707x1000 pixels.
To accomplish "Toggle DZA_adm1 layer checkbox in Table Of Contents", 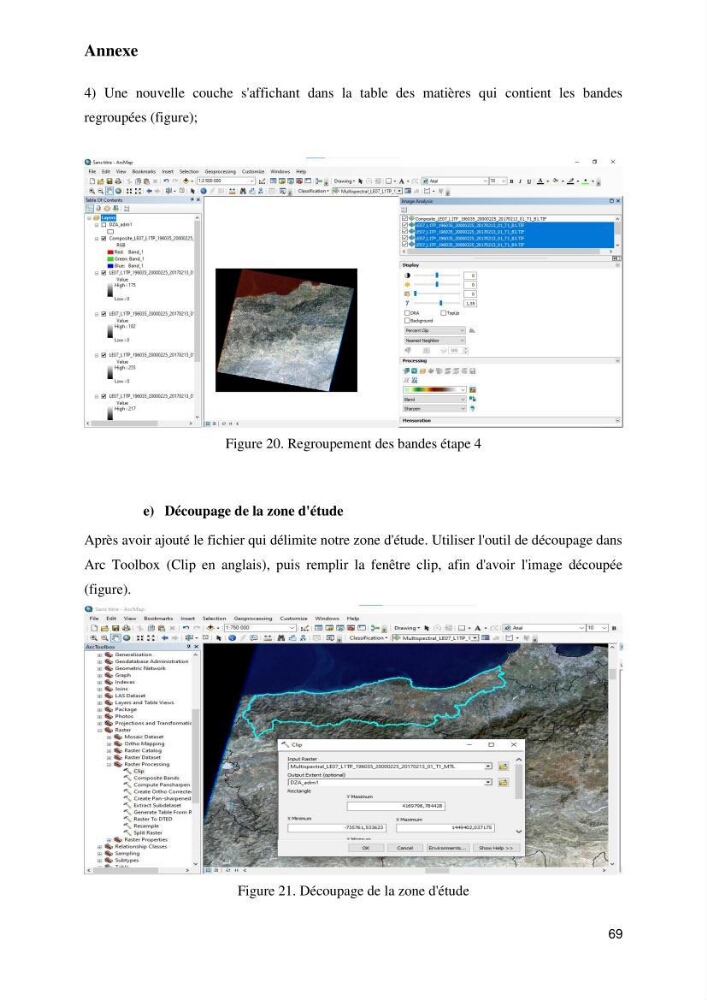I will pos(104,224).
